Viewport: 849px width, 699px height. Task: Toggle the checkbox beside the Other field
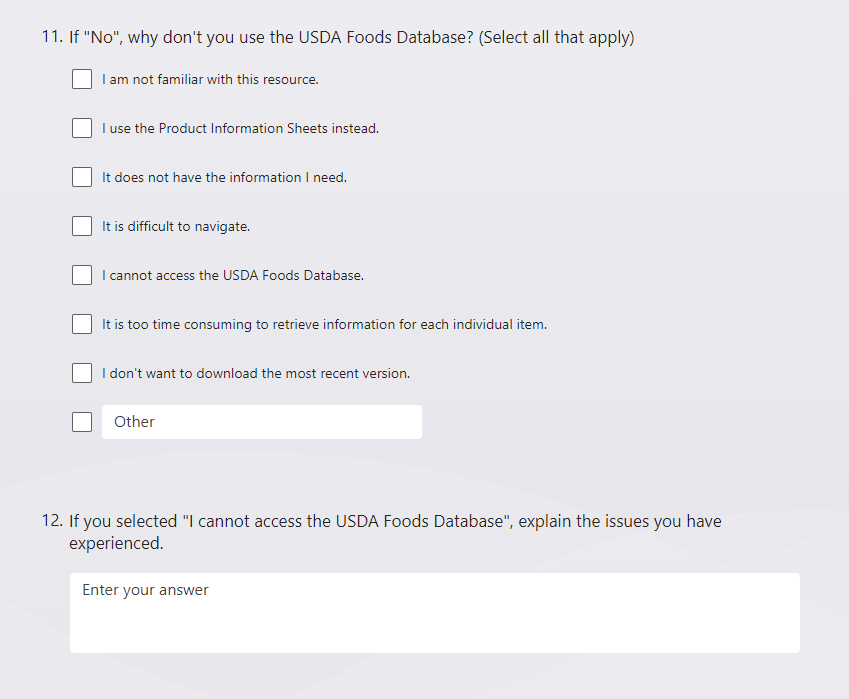pyautogui.click(x=82, y=422)
